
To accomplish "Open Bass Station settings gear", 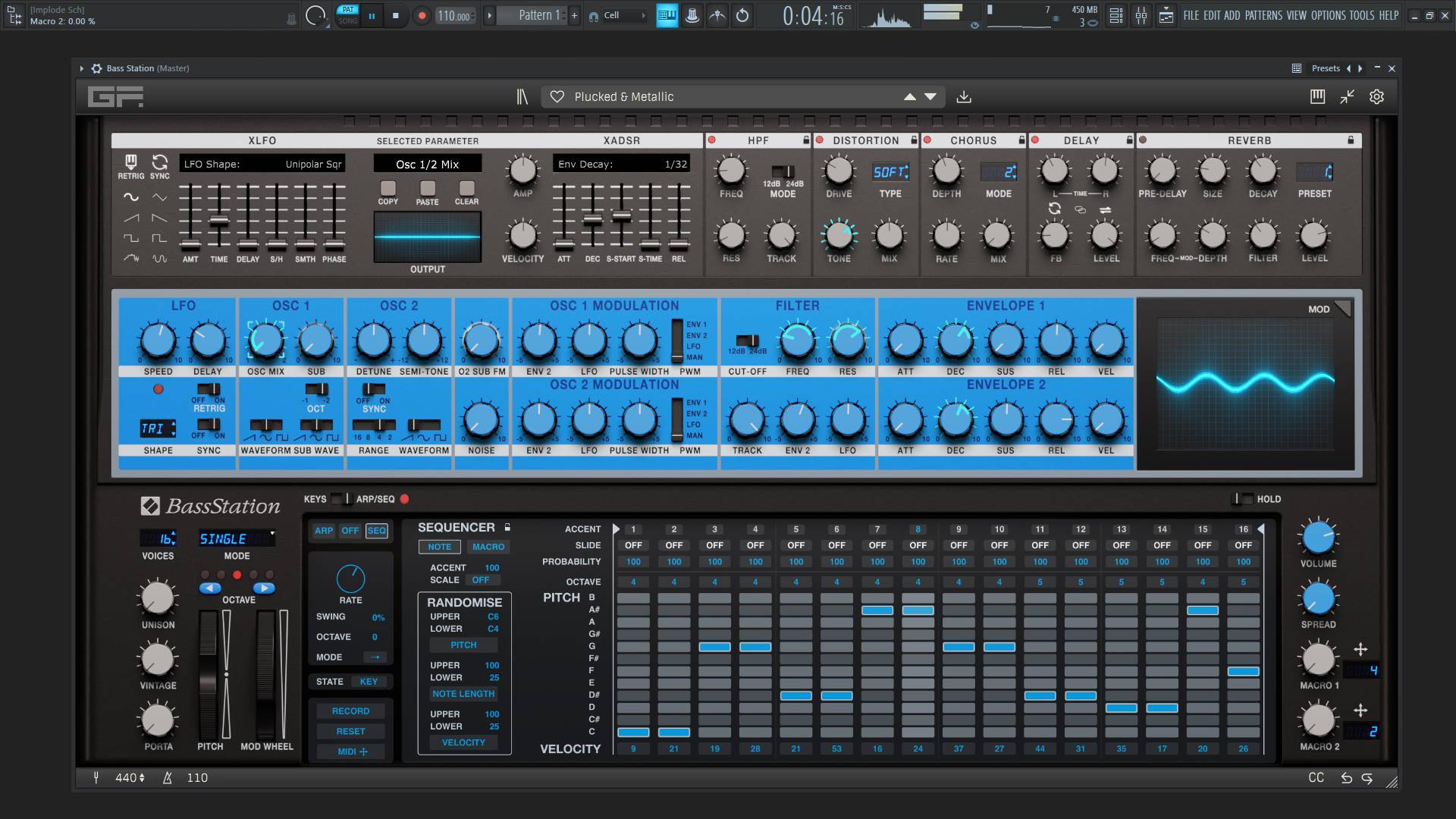I will [x=1376, y=96].
